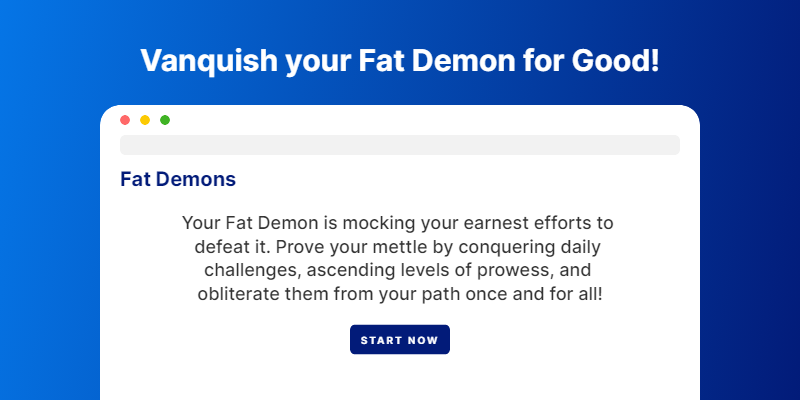Click the line beginning obliterate them from your path

point(400,295)
